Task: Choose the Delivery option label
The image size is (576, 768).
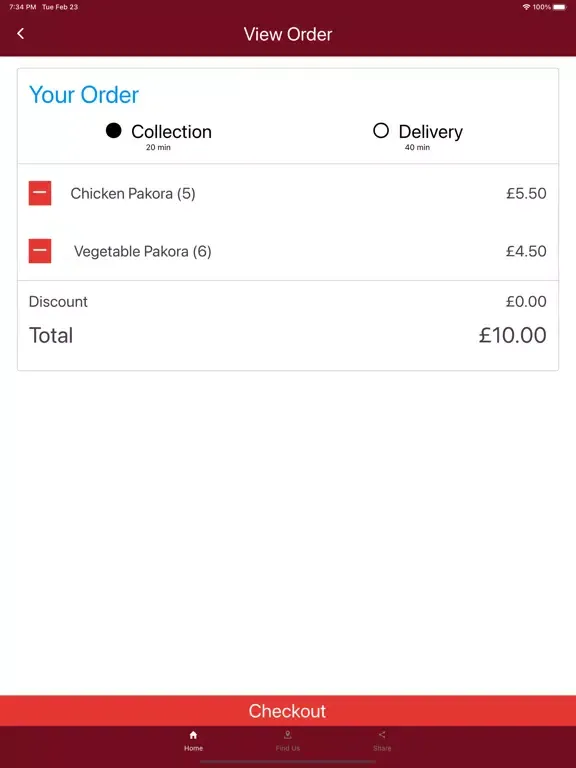Action: (431, 132)
